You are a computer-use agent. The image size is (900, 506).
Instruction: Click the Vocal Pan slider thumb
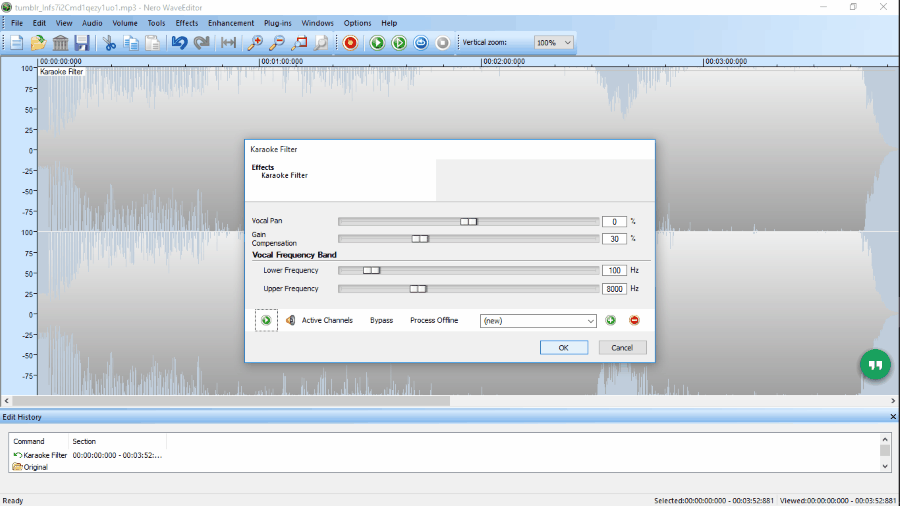tap(468, 221)
